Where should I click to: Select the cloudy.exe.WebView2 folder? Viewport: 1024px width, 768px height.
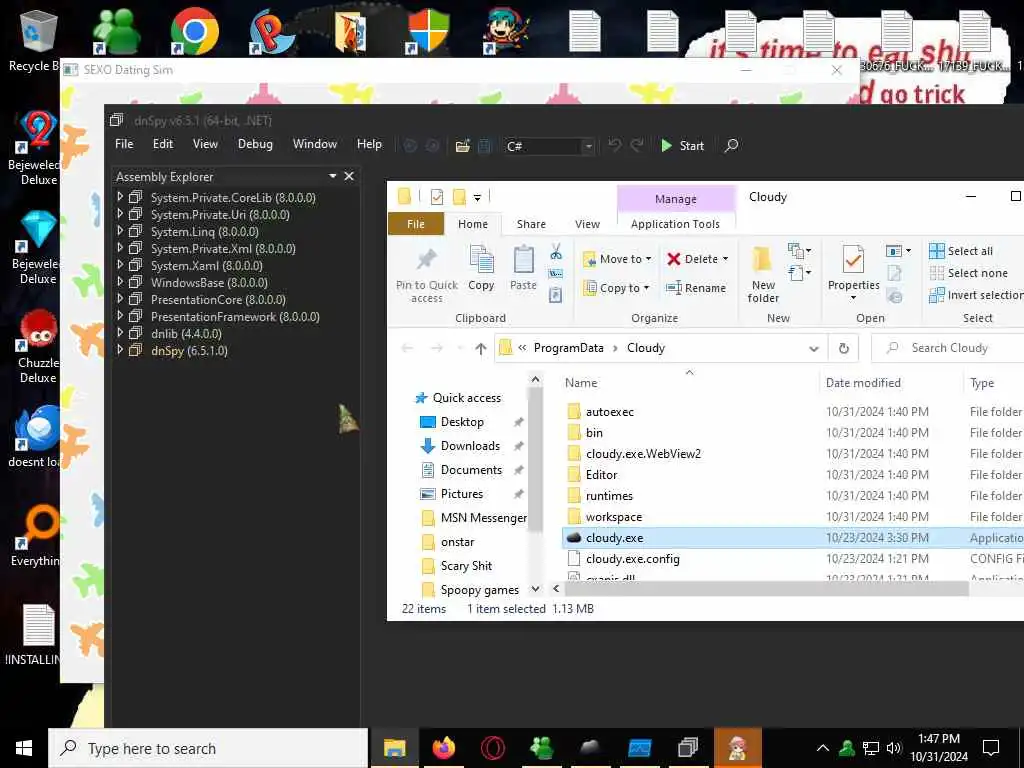(x=643, y=454)
